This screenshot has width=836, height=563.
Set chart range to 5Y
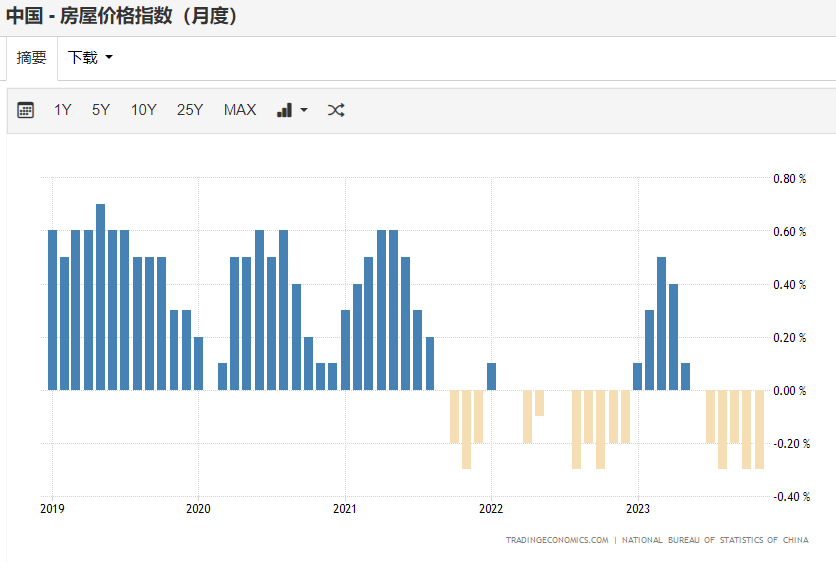click(101, 110)
